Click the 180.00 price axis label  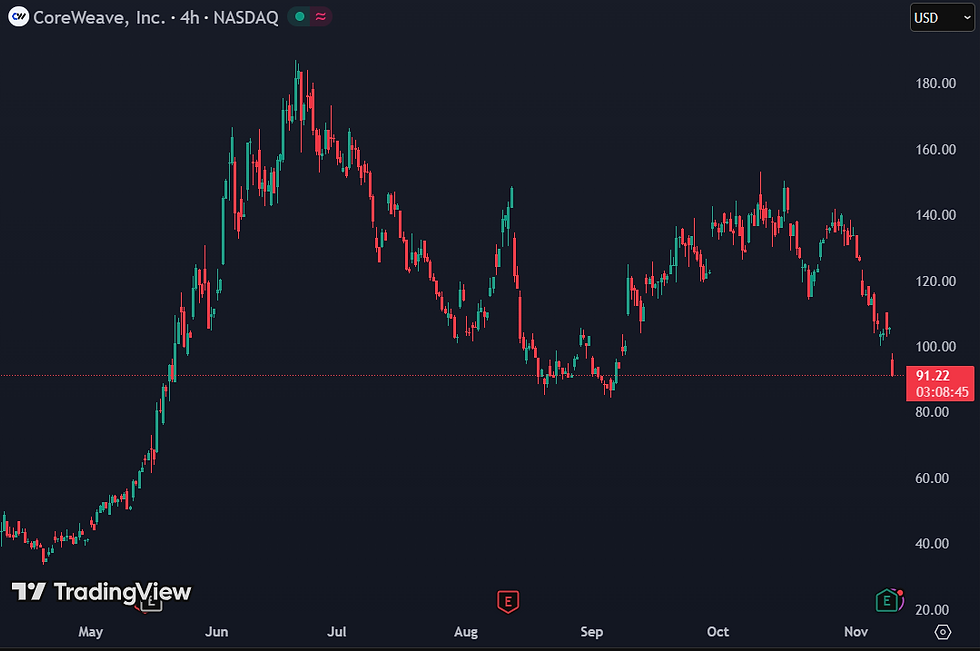pyautogui.click(x=936, y=83)
